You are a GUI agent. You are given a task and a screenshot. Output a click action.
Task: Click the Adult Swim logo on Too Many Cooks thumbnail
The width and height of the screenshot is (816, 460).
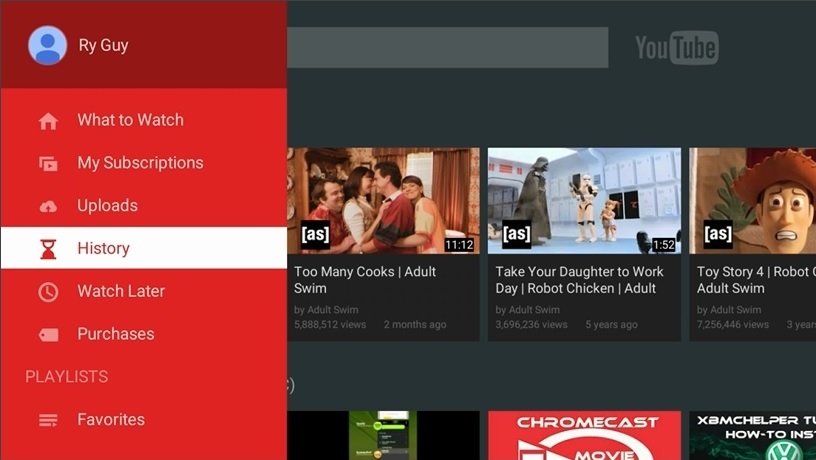[315, 234]
